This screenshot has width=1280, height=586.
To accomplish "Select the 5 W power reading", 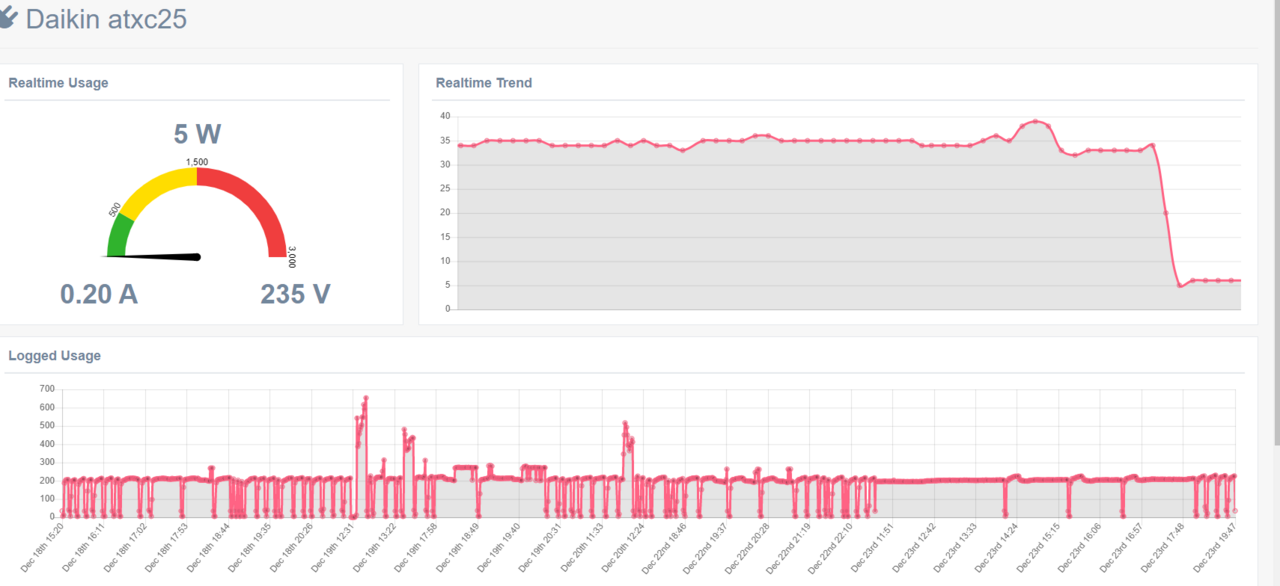I will coord(197,134).
